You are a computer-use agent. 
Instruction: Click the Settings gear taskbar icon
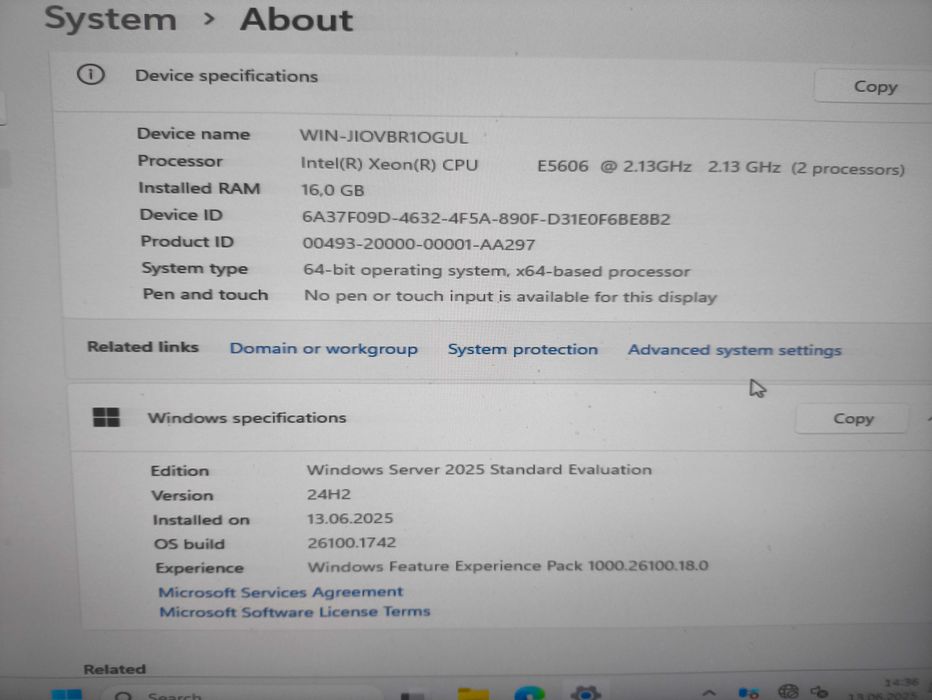coord(585,692)
